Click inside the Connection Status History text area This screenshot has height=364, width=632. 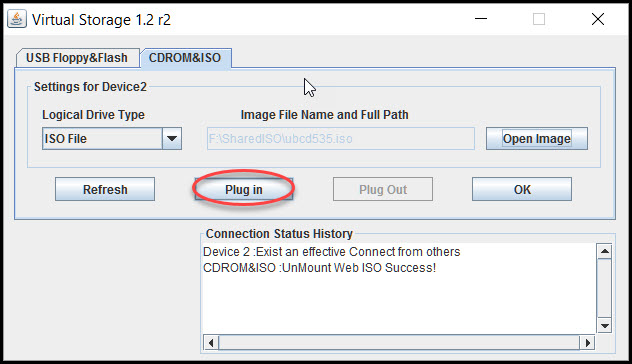[x=399, y=289]
